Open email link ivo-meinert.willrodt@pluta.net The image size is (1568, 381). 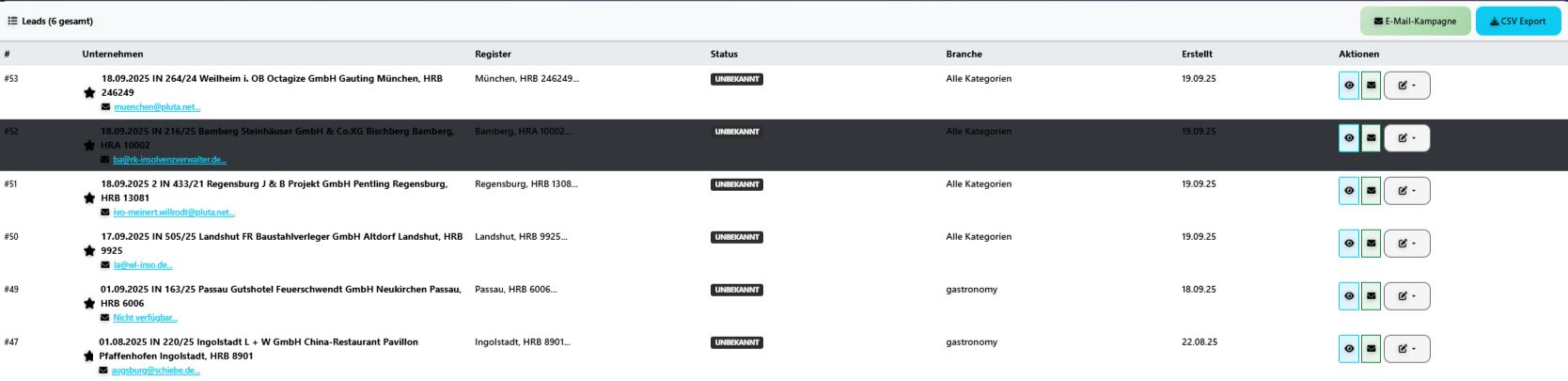coord(174,213)
